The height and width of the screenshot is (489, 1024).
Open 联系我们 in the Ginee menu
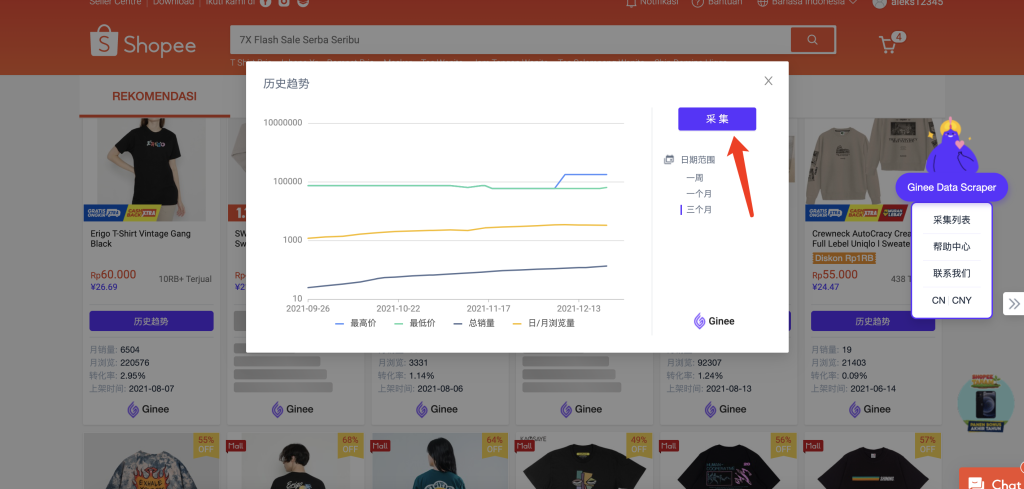click(x=952, y=274)
